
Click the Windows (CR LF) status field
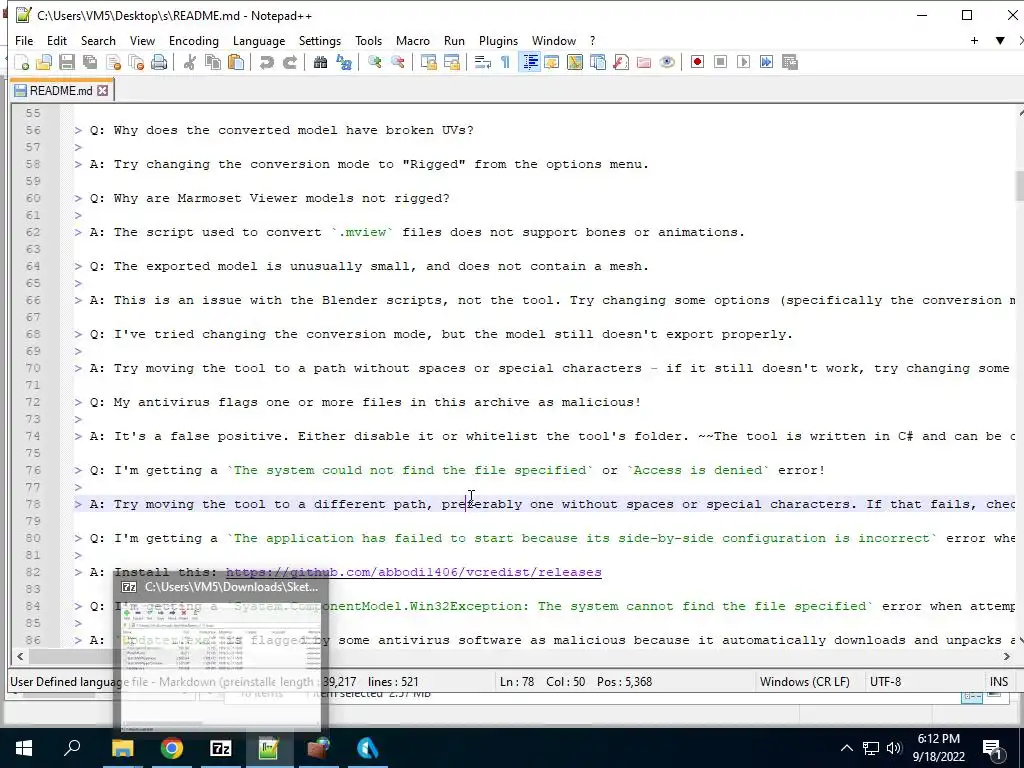pos(805,682)
